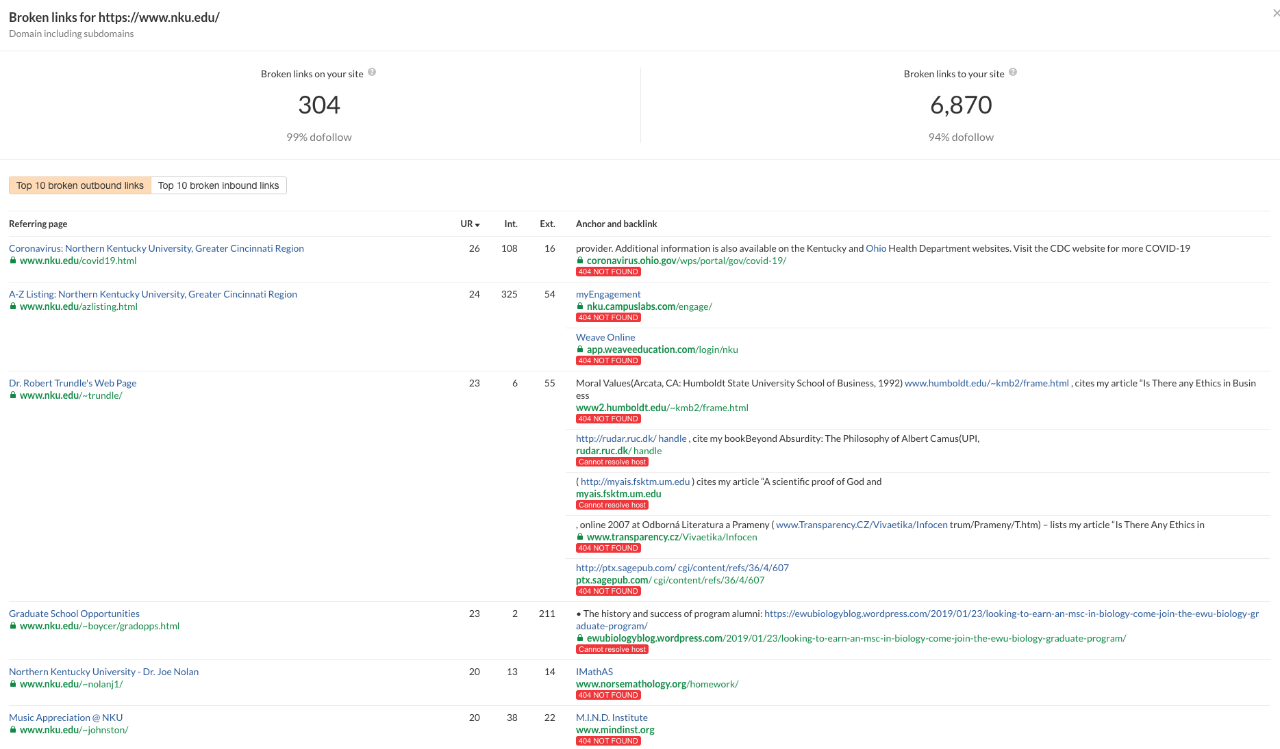Open tooltip for Broken links on your site
Image resolution: width=1280 pixels, height=749 pixels.
(x=370, y=73)
